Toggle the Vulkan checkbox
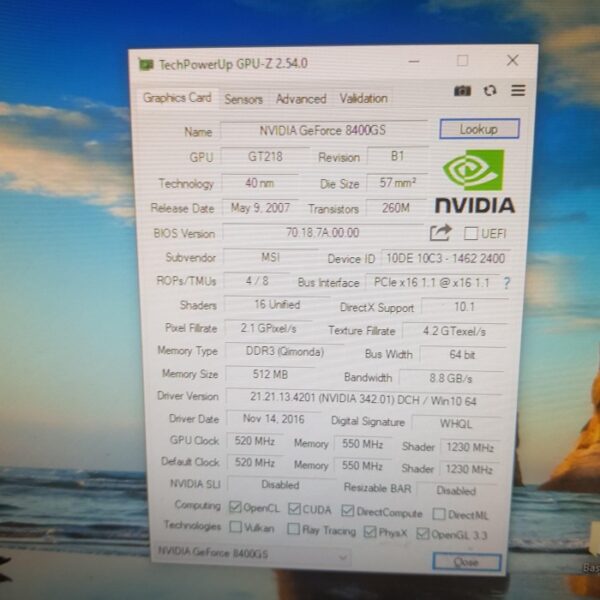Viewport: 600px width, 600px height. tap(235, 527)
